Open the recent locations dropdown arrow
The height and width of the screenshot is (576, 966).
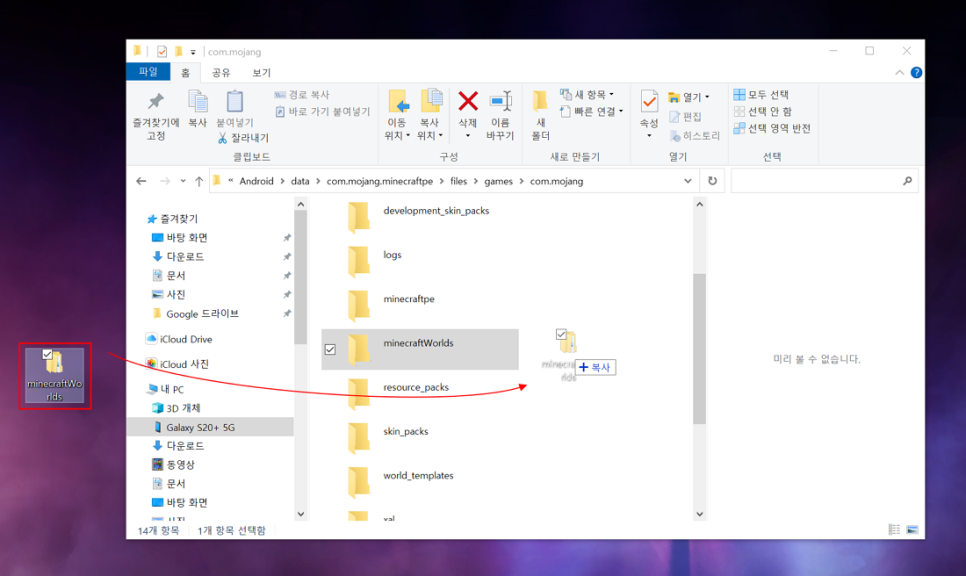point(183,181)
